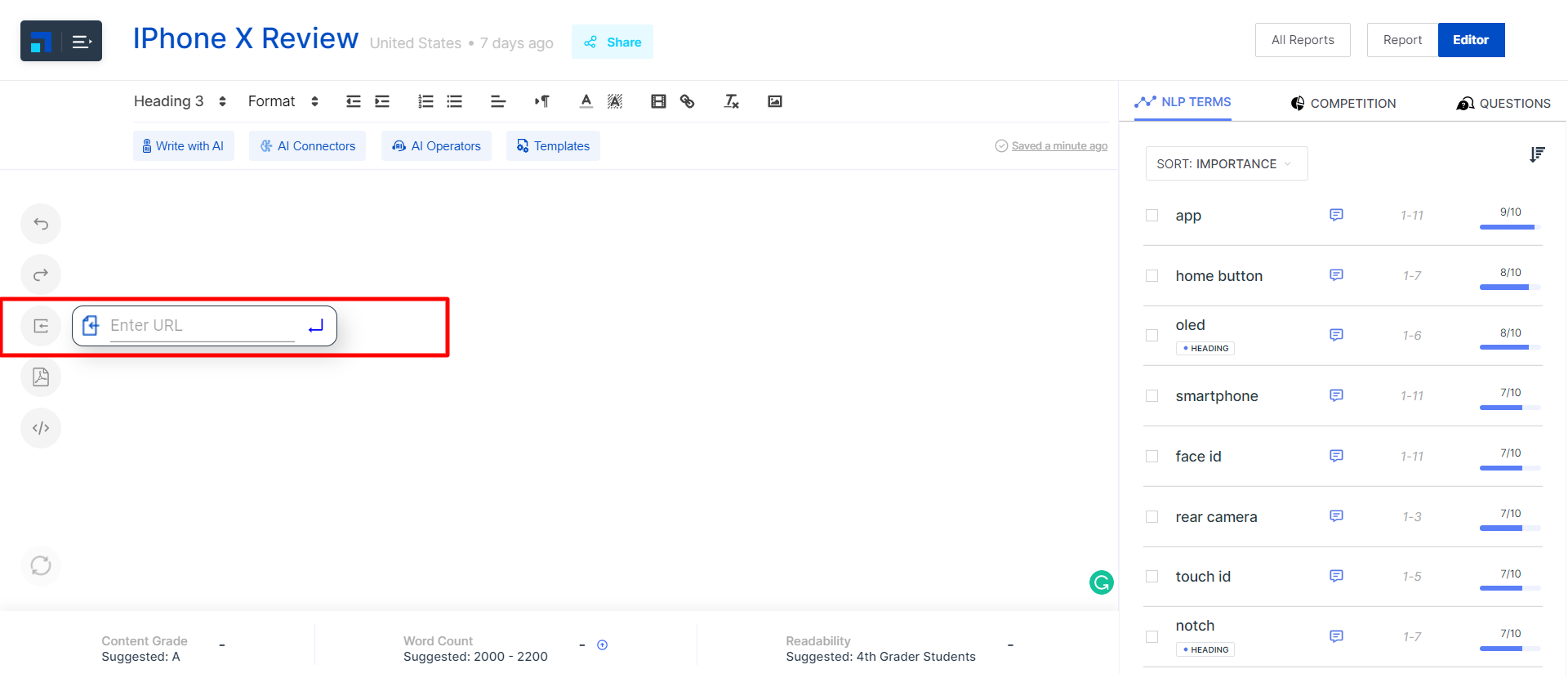The width and height of the screenshot is (1568, 678).
Task: Click the home button 8/10 progress bar
Action: point(1510,288)
